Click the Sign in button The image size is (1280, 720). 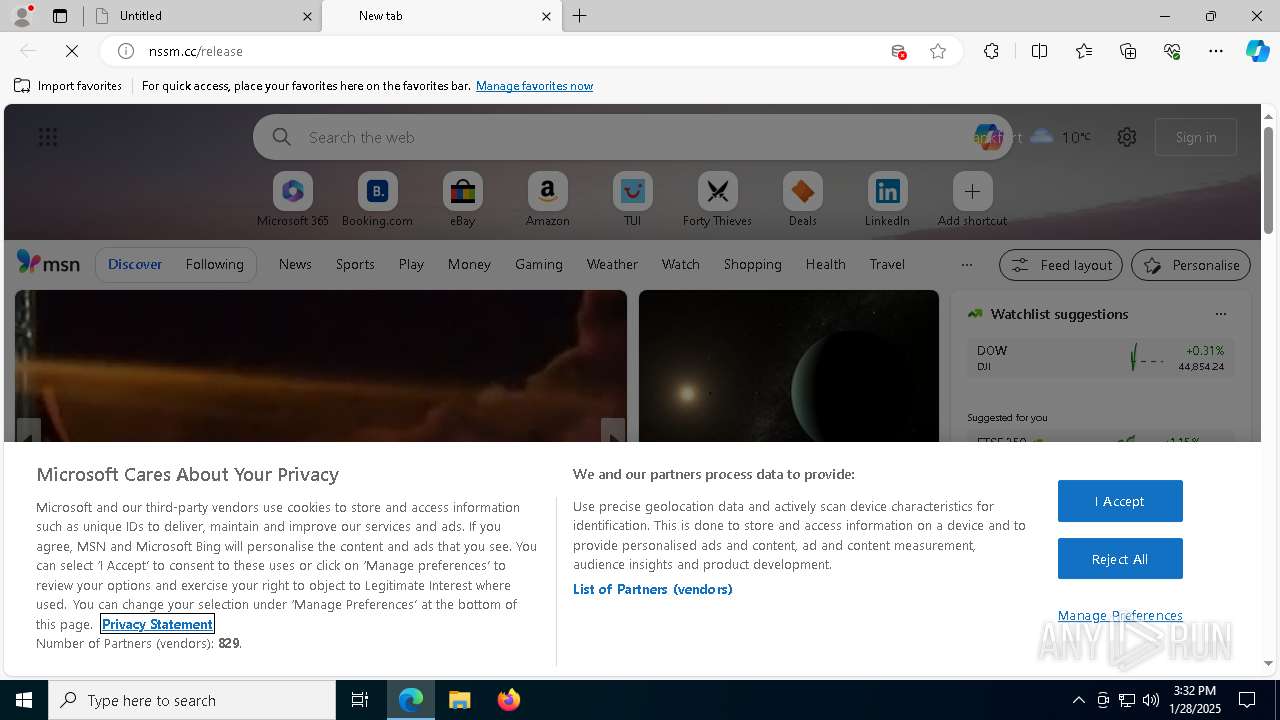pos(1196,137)
